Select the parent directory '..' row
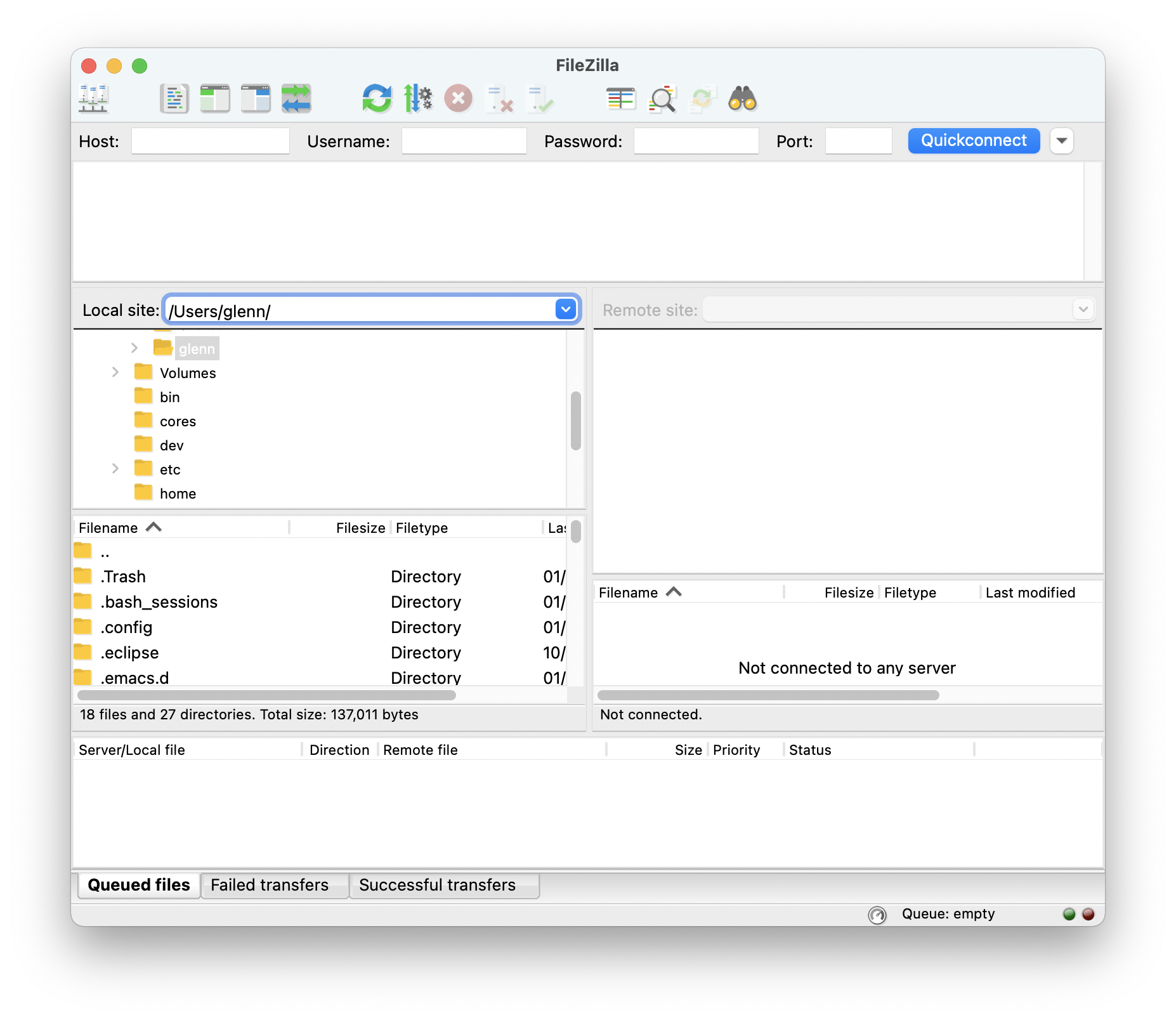Viewport: 1176px width, 1020px height. (320, 551)
